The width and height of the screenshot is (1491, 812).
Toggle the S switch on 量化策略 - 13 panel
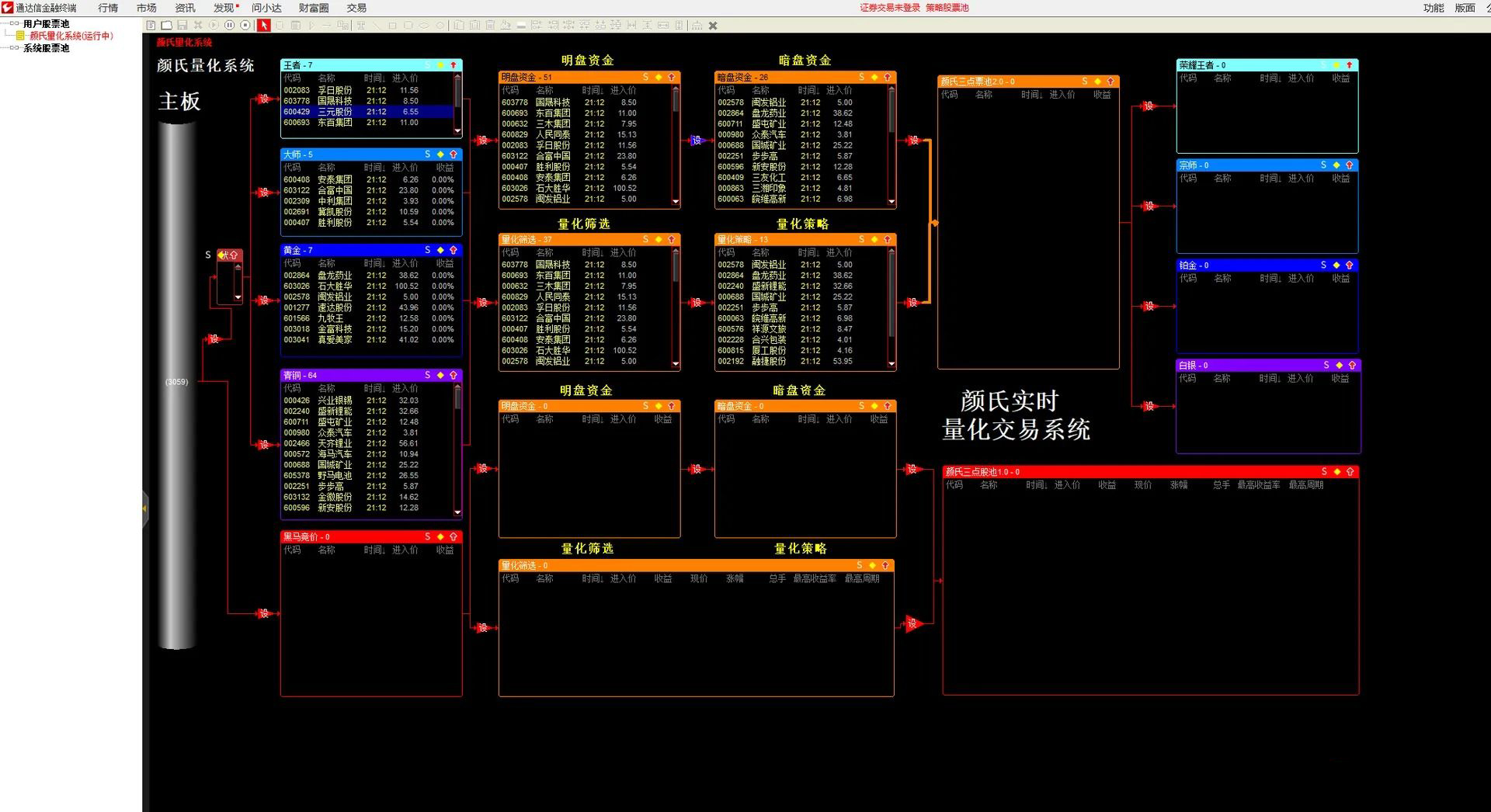coord(862,239)
